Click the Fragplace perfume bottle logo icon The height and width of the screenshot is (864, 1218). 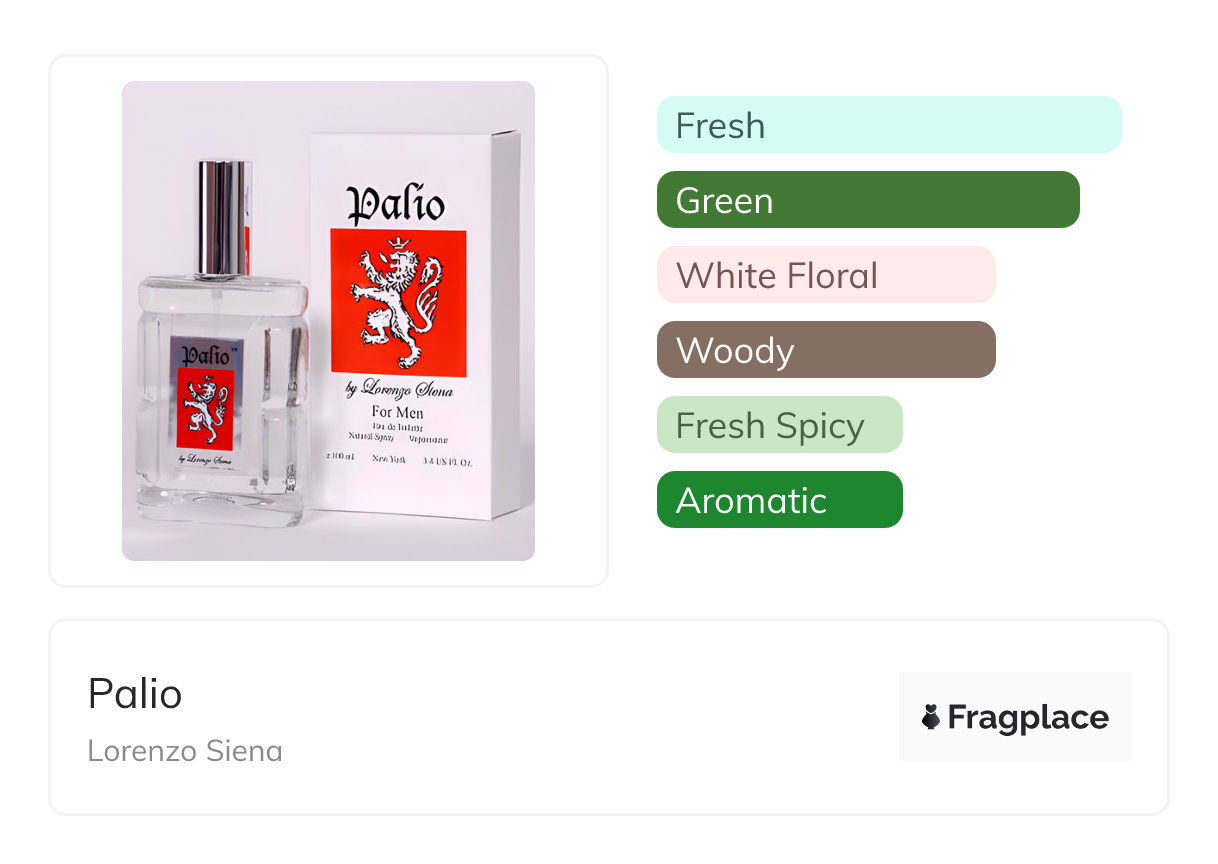pyautogui.click(x=931, y=717)
